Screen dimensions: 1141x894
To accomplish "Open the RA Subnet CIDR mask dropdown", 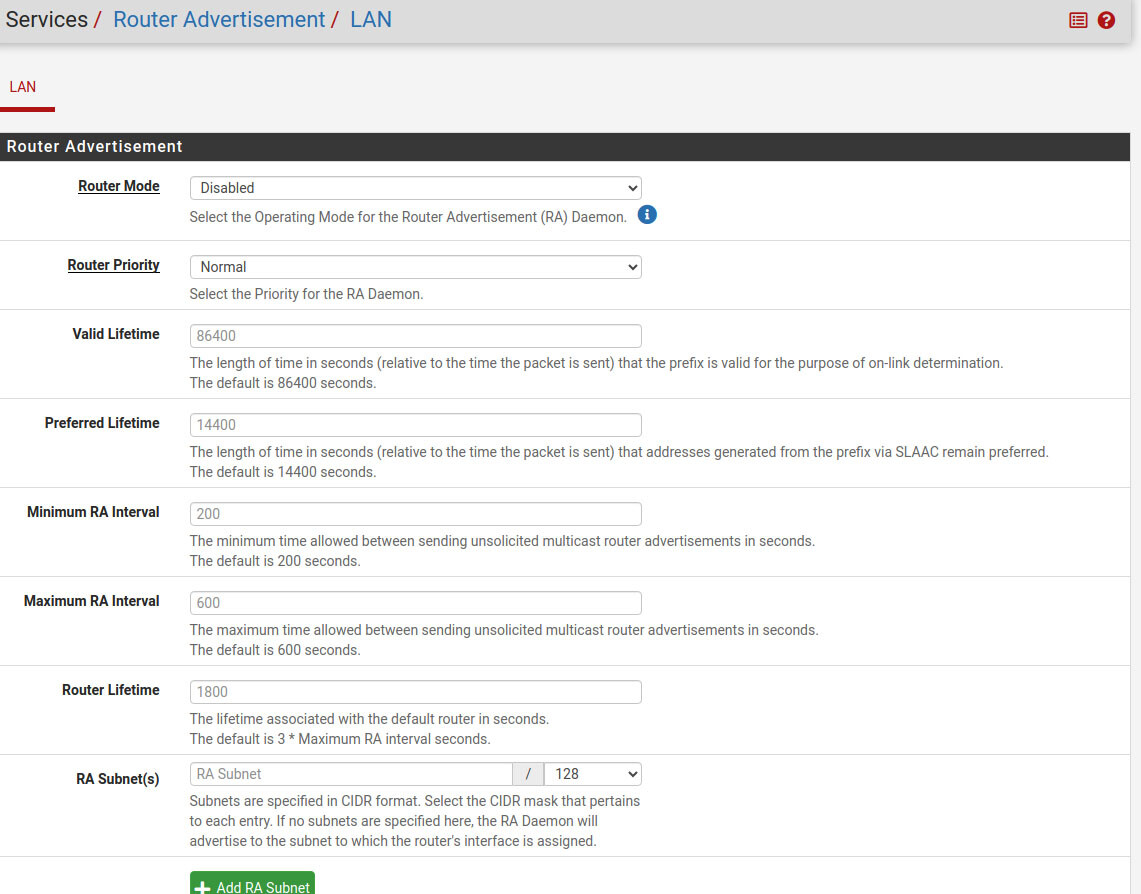I will click(x=593, y=774).
